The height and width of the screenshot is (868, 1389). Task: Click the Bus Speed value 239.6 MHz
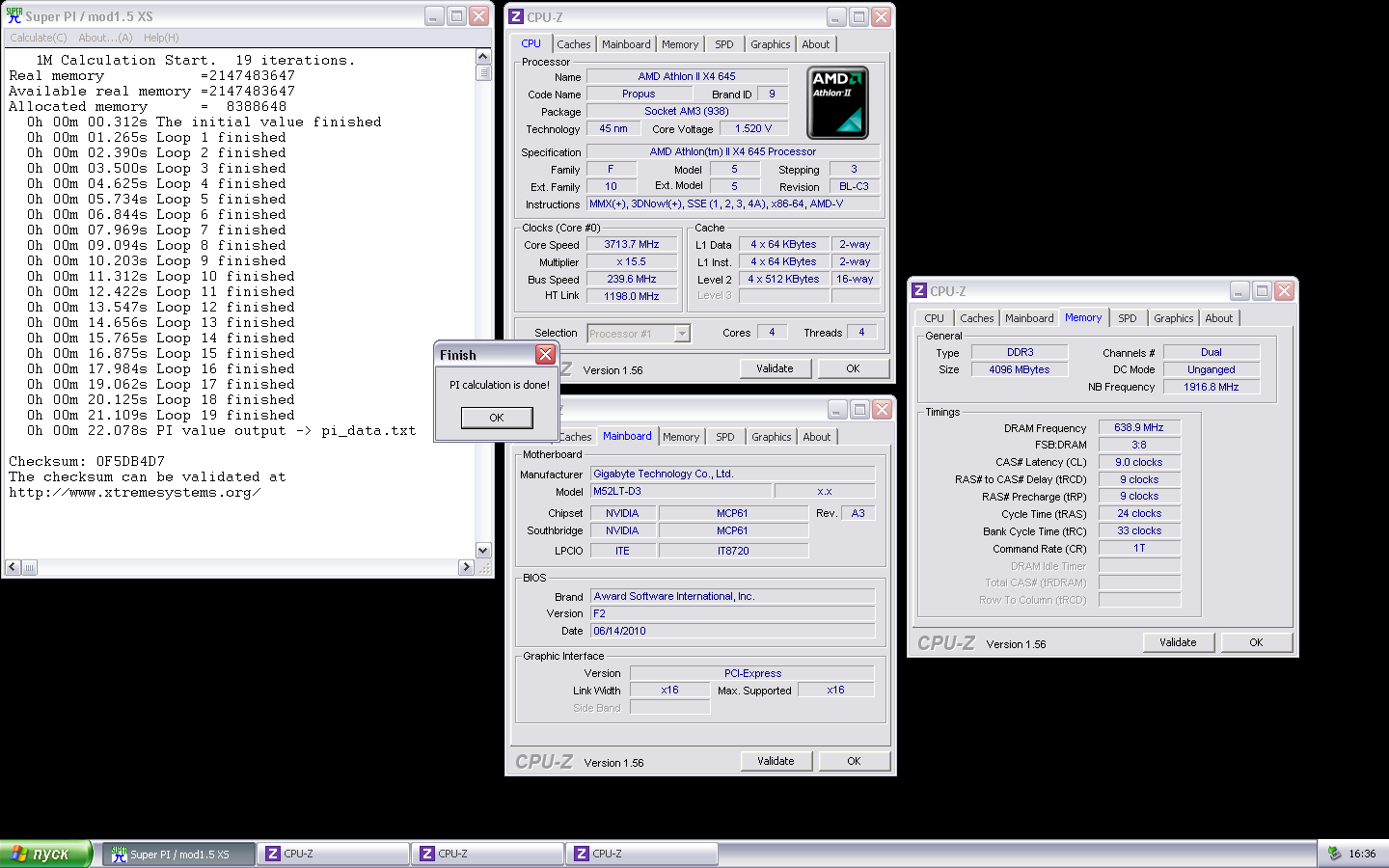pyautogui.click(x=632, y=280)
